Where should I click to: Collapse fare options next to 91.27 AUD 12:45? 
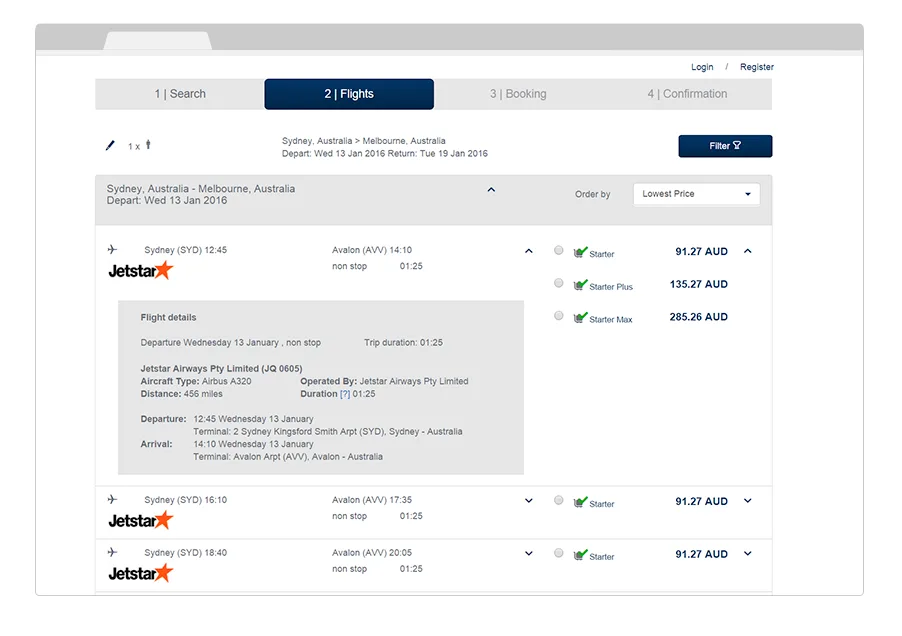click(x=747, y=251)
